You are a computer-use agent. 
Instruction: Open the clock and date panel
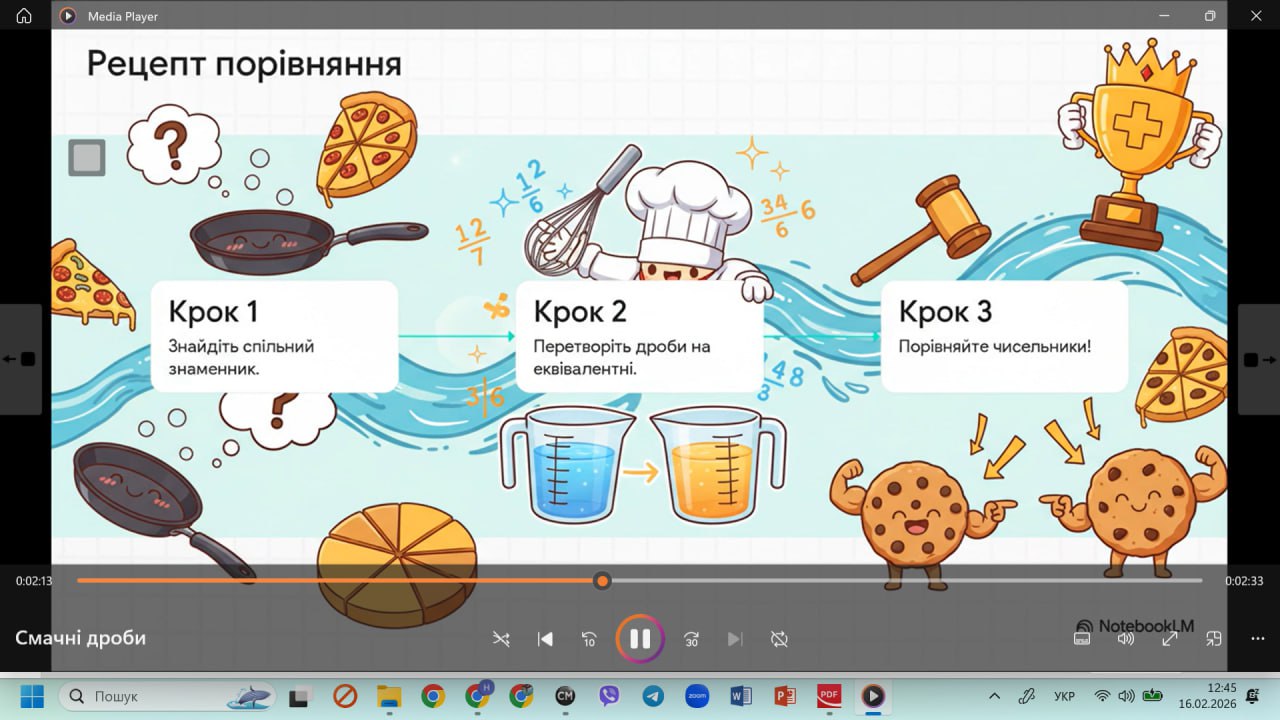(x=1221, y=696)
